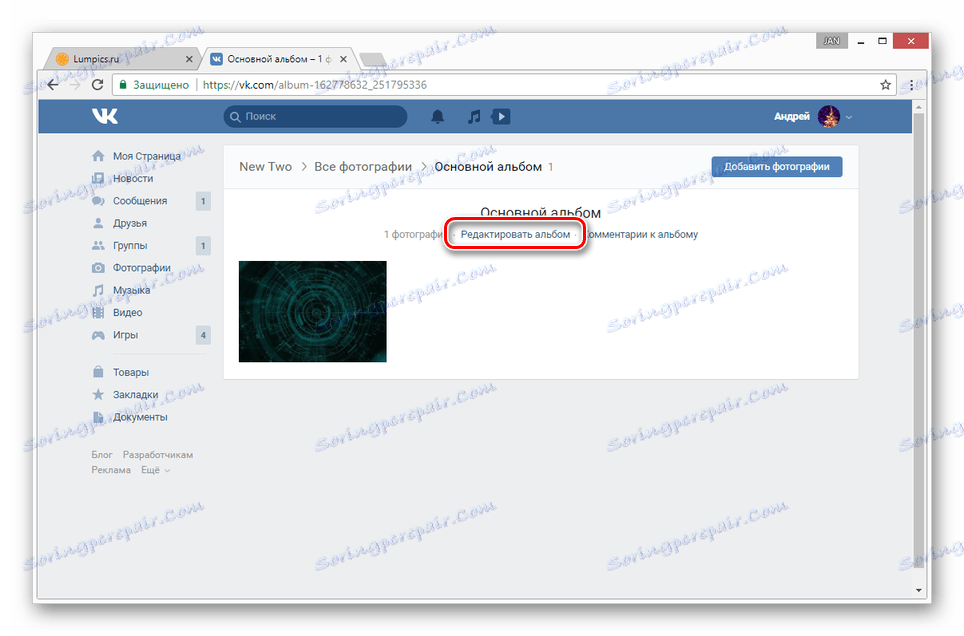964x636 pixels.
Task: Click the VK logo in header
Action: (x=105, y=116)
